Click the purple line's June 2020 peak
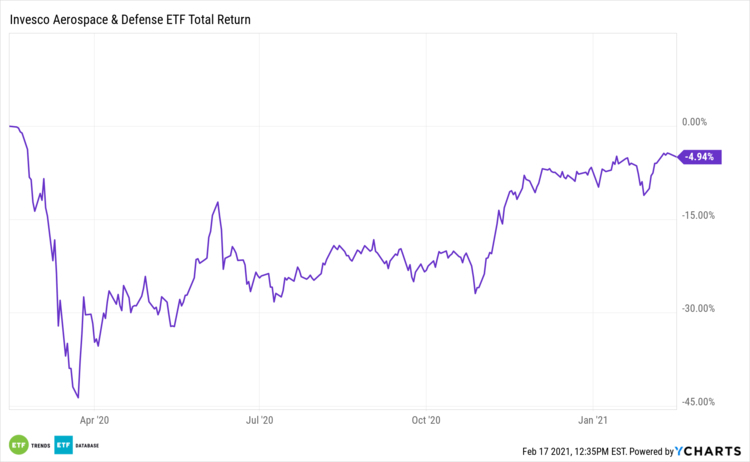 click(x=218, y=203)
